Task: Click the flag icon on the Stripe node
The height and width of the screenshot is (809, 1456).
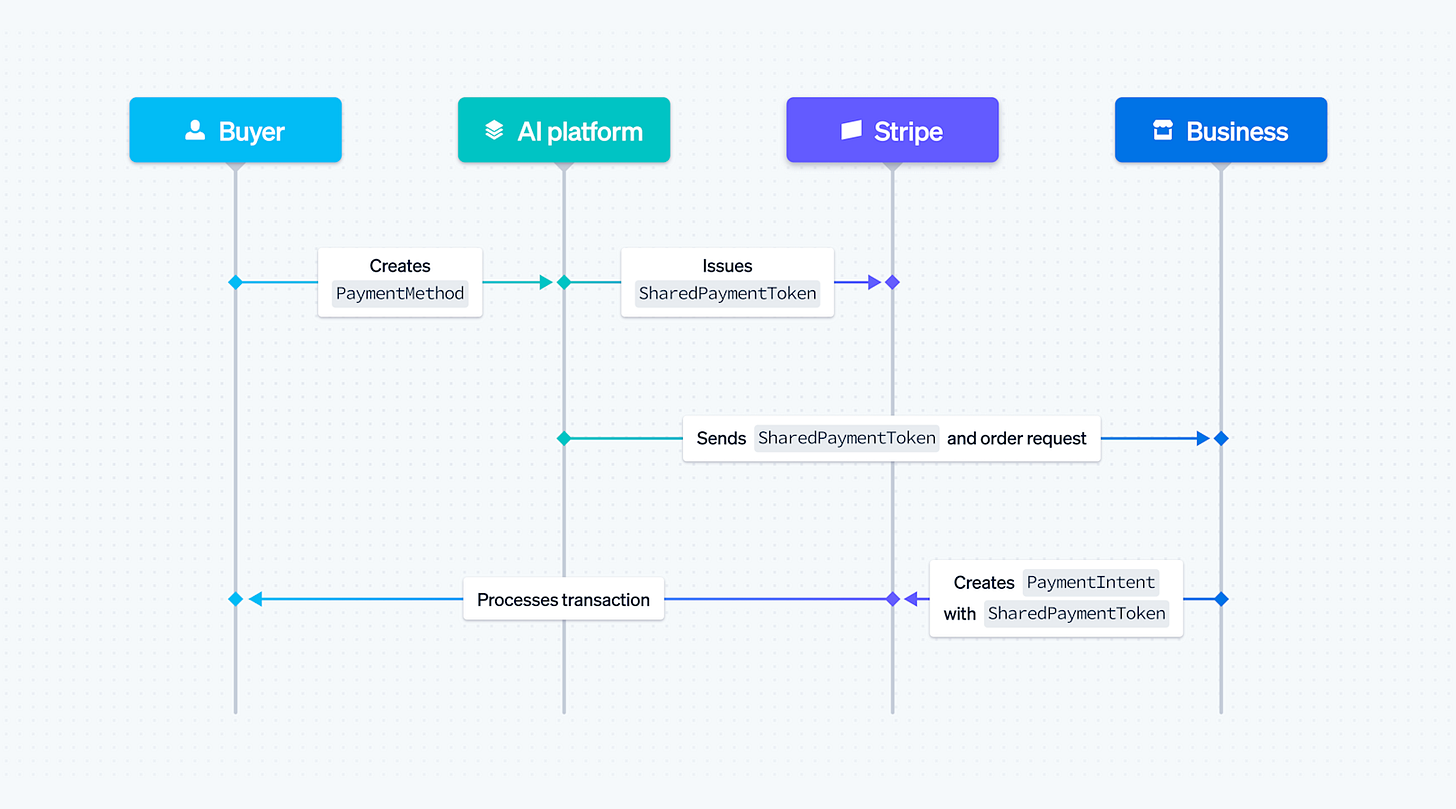Action: coord(851,129)
